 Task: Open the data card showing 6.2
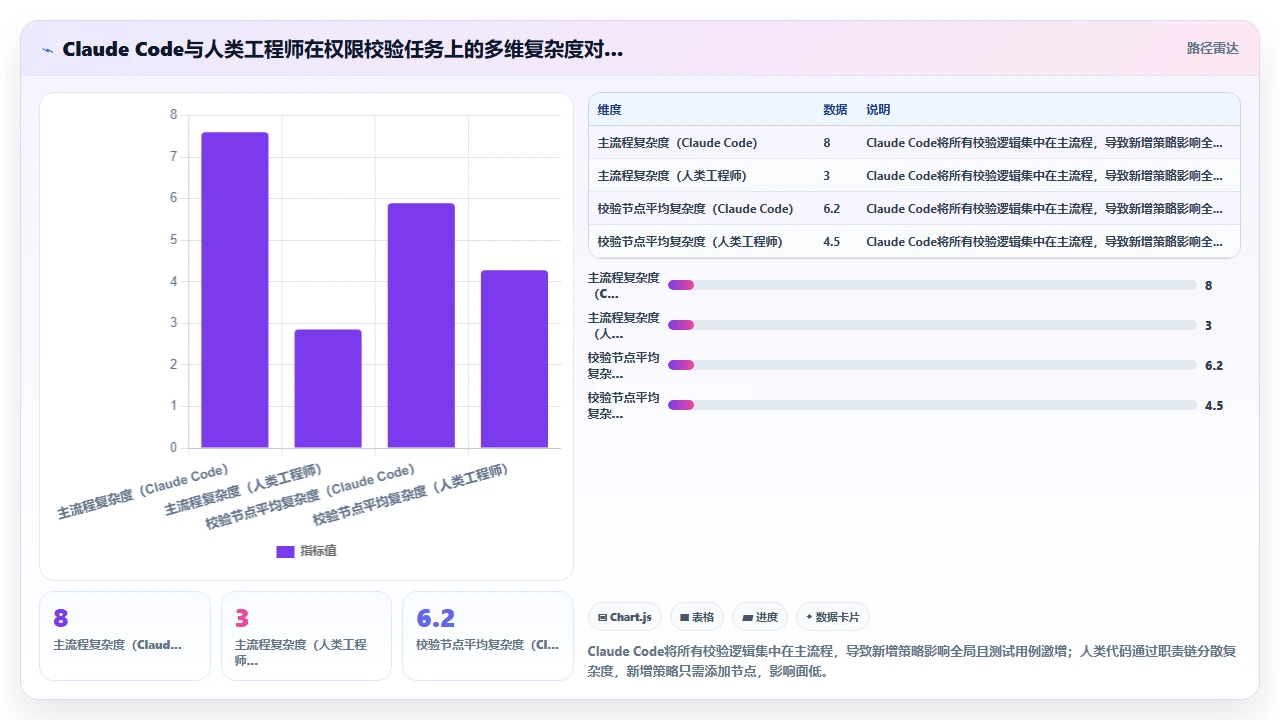pos(488,636)
